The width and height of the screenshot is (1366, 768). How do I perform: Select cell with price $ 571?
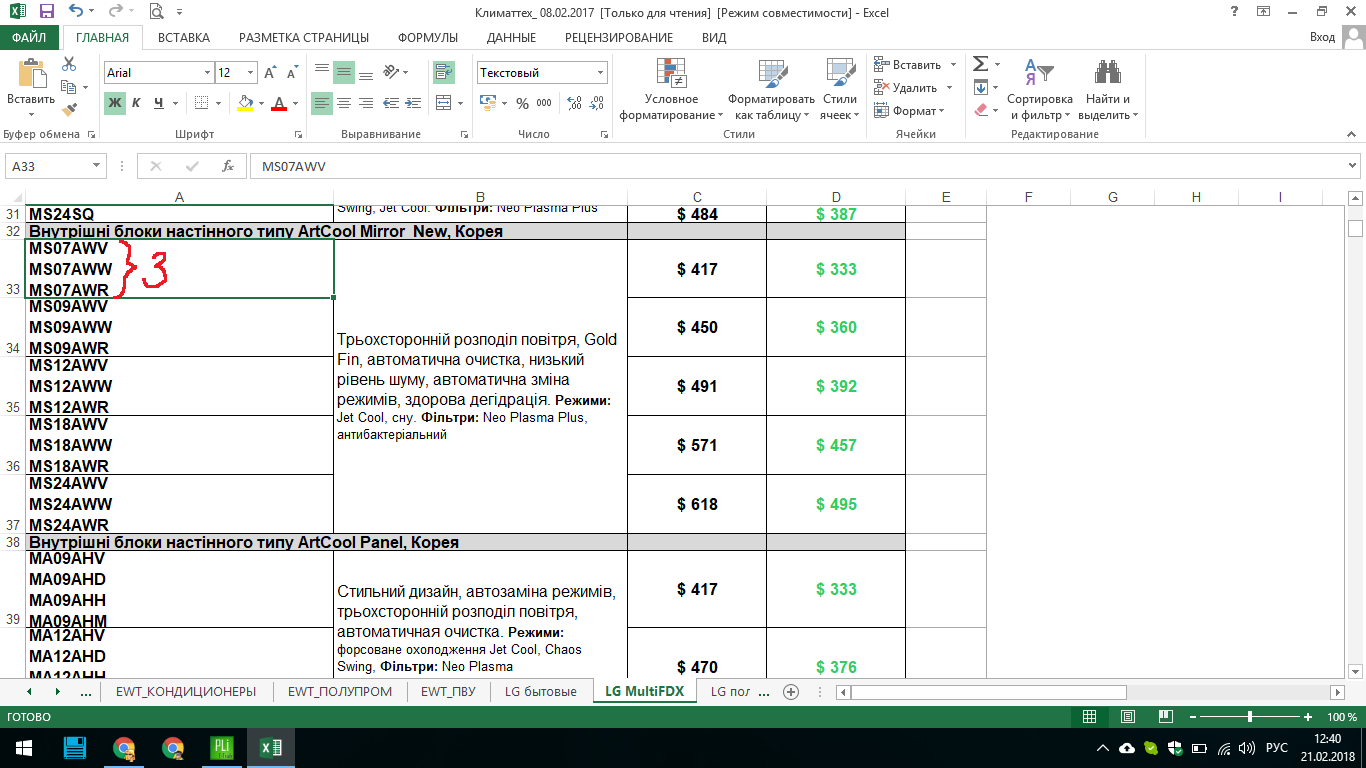click(x=697, y=445)
